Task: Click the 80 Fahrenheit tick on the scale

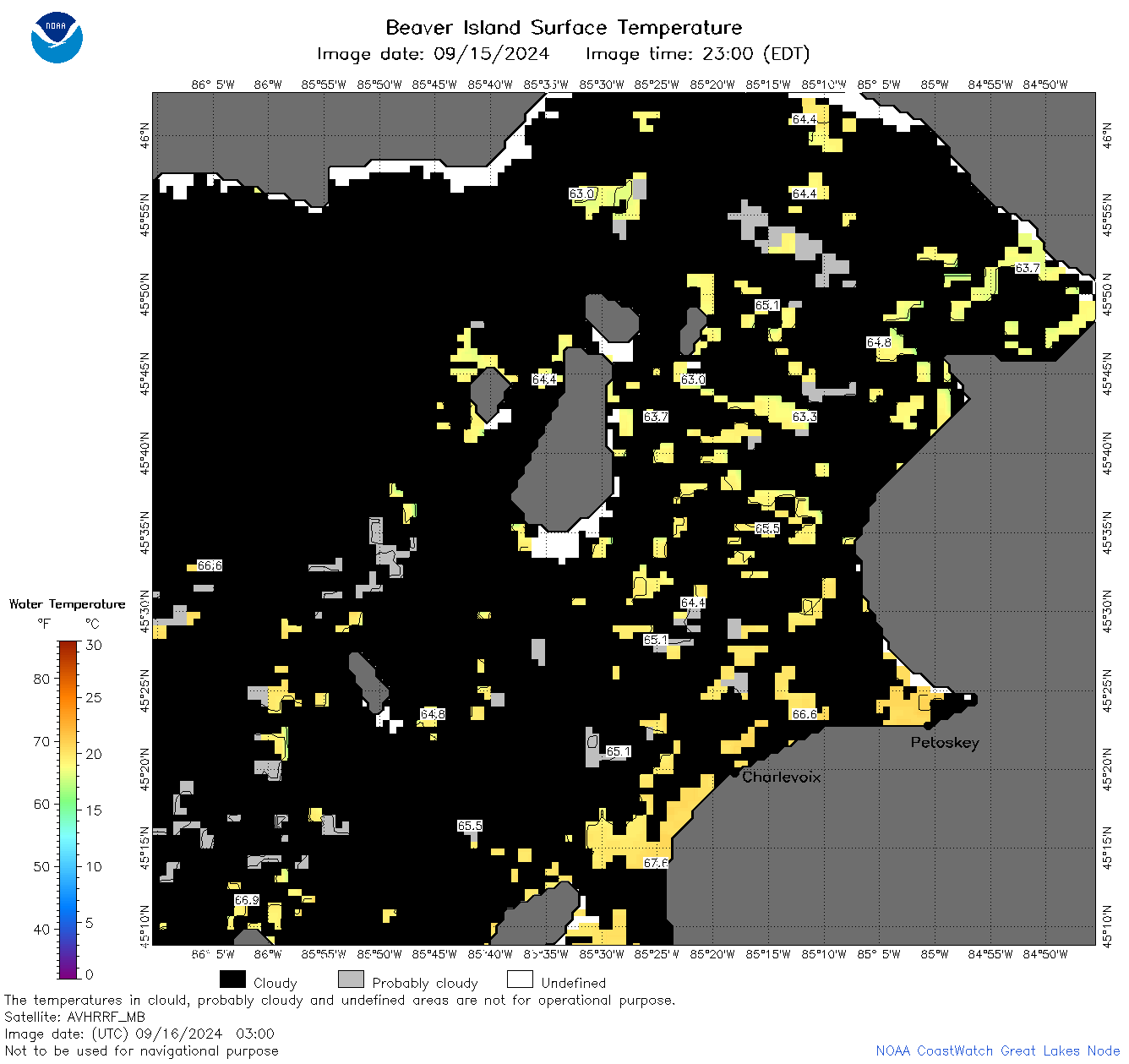Action: tap(41, 679)
